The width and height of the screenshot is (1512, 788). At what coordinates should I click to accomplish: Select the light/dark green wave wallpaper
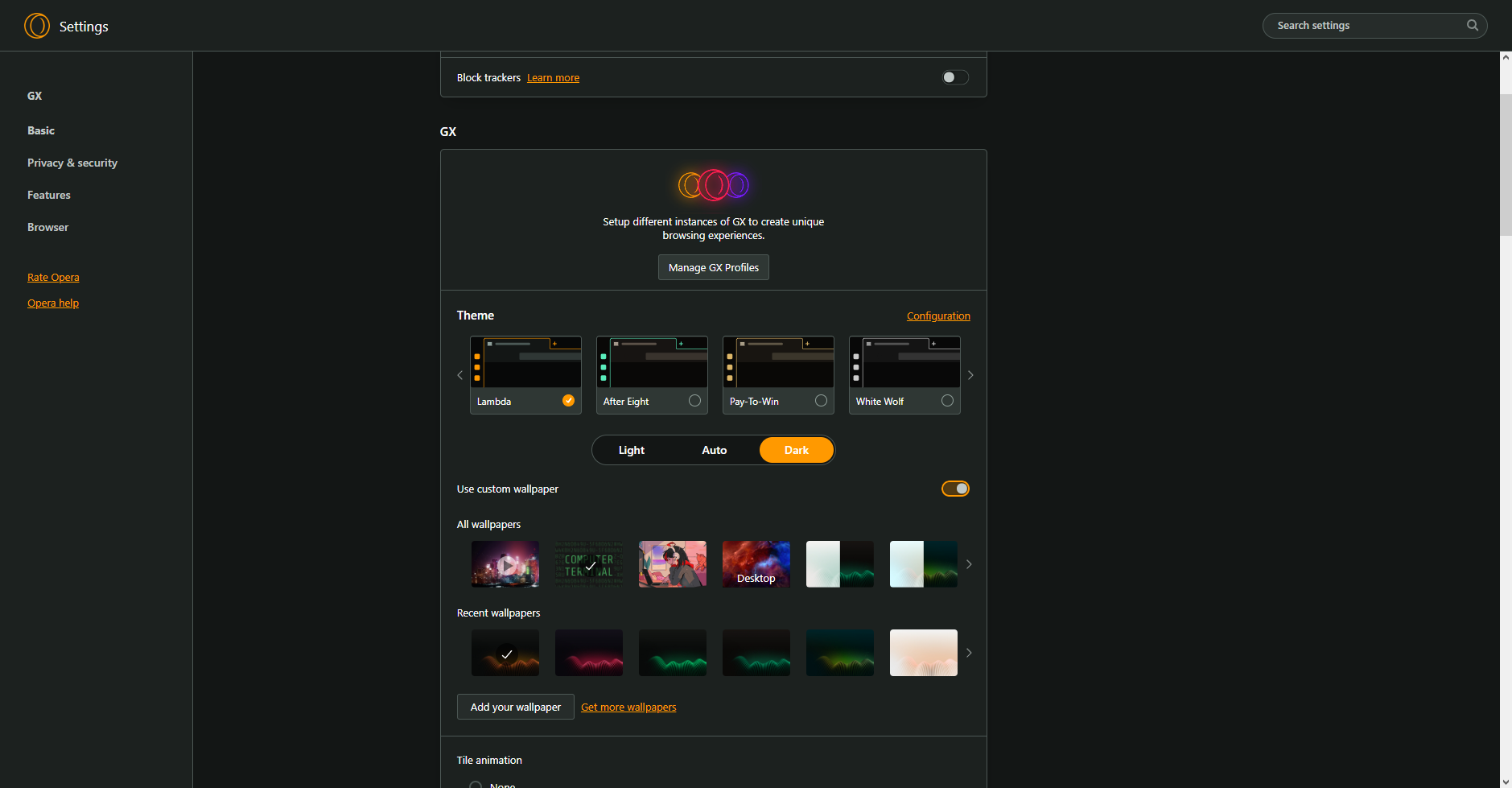click(x=840, y=564)
